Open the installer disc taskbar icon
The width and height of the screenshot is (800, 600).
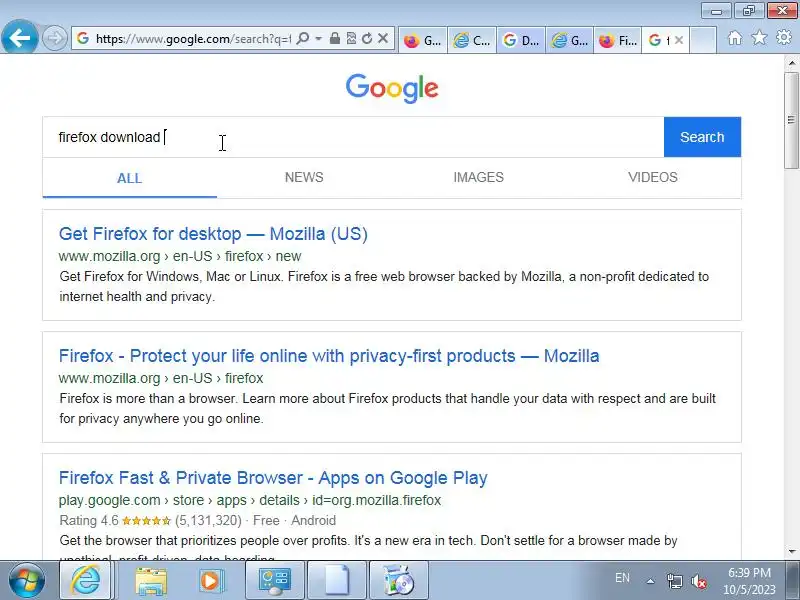click(398, 581)
